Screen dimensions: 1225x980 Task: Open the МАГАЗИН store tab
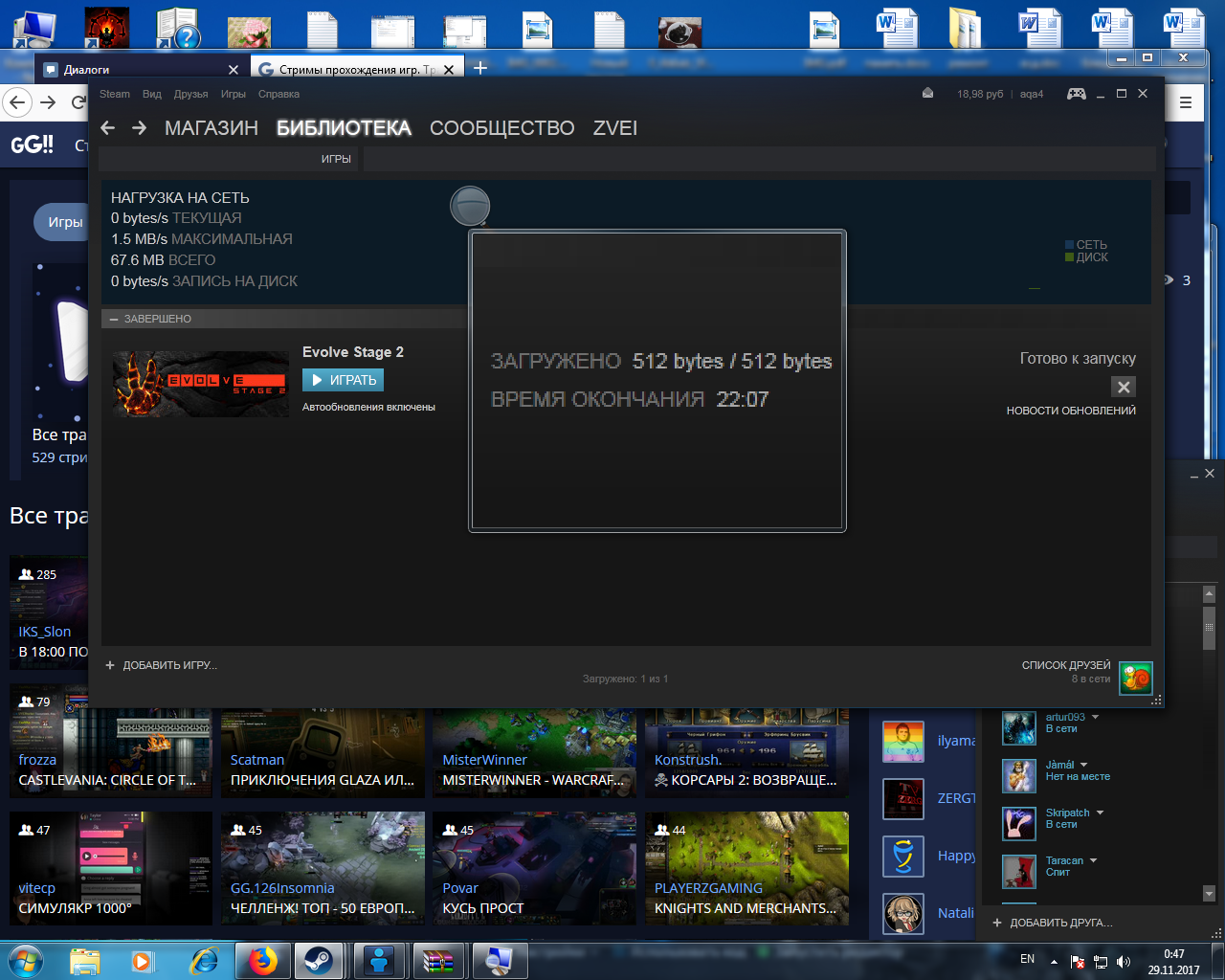[x=211, y=128]
